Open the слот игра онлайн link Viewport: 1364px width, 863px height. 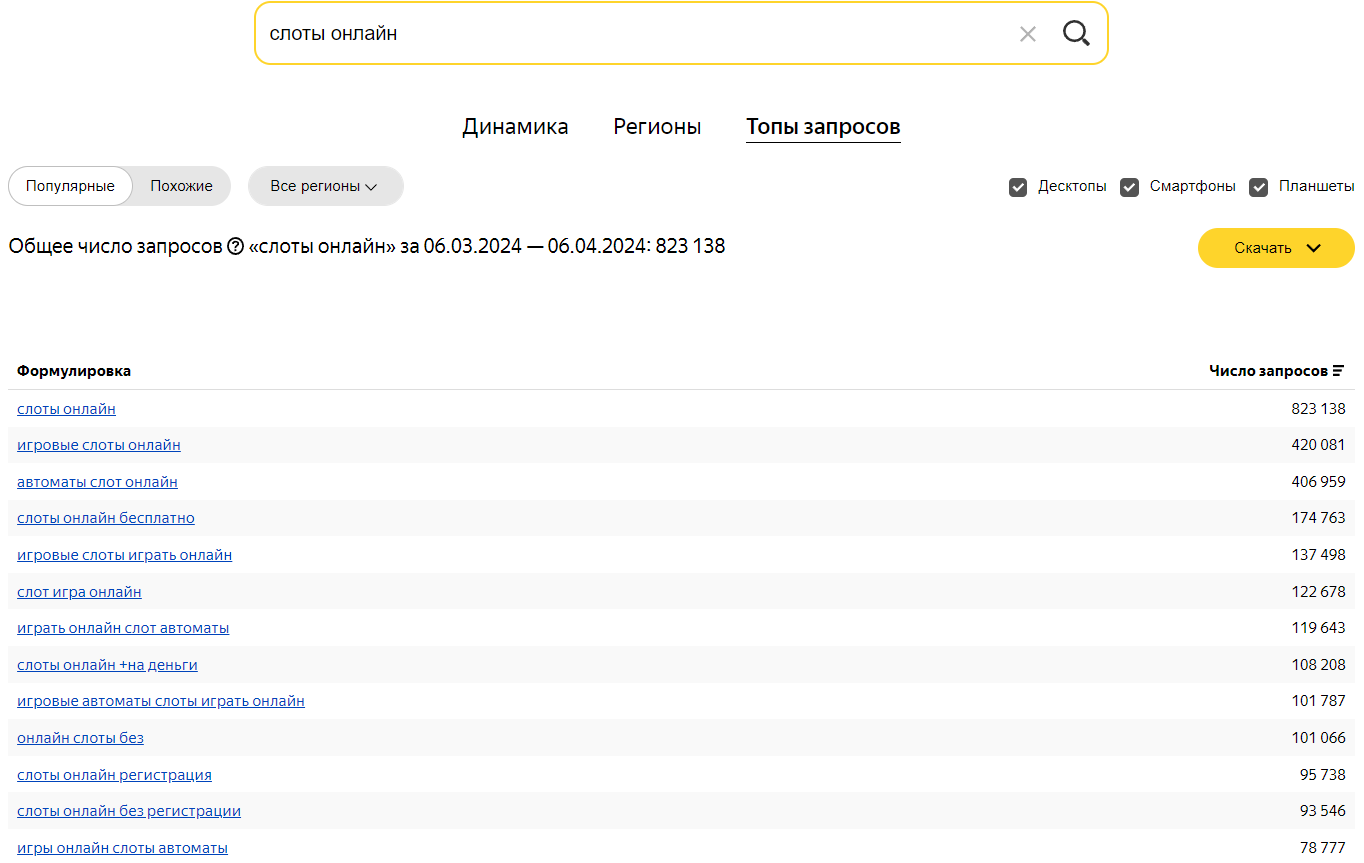79,592
